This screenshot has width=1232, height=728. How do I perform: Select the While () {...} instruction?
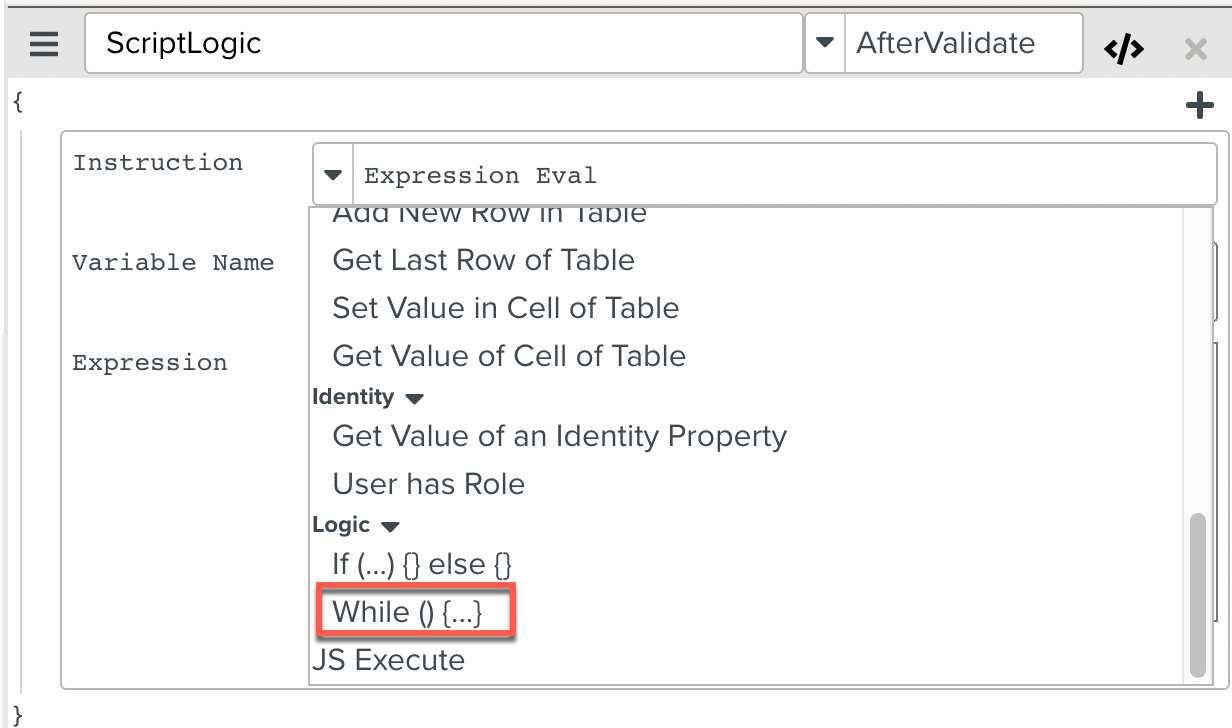pyautogui.click(x=407, y=612)
